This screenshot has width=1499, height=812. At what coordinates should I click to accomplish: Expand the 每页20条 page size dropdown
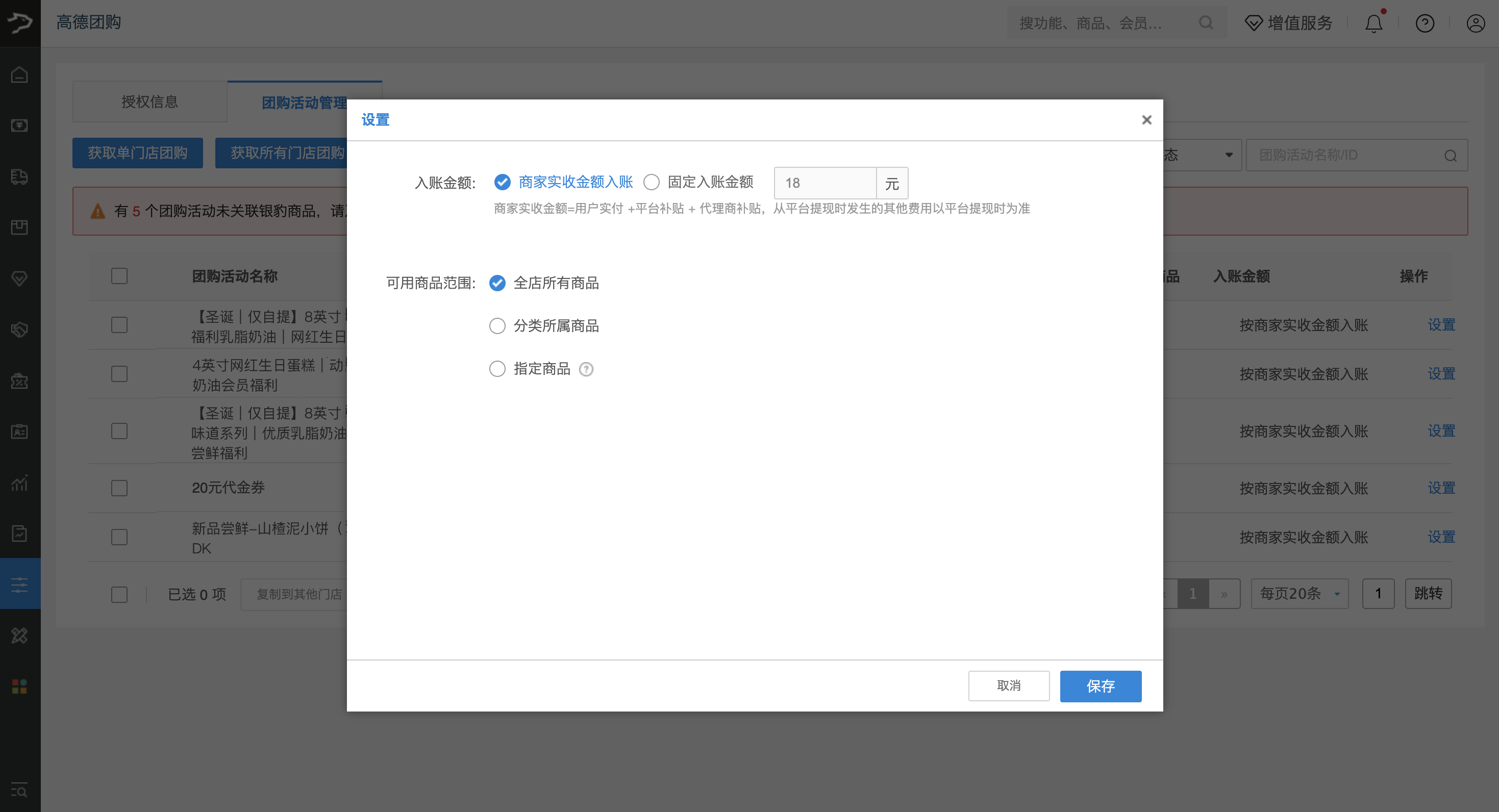coord(1300,594)
